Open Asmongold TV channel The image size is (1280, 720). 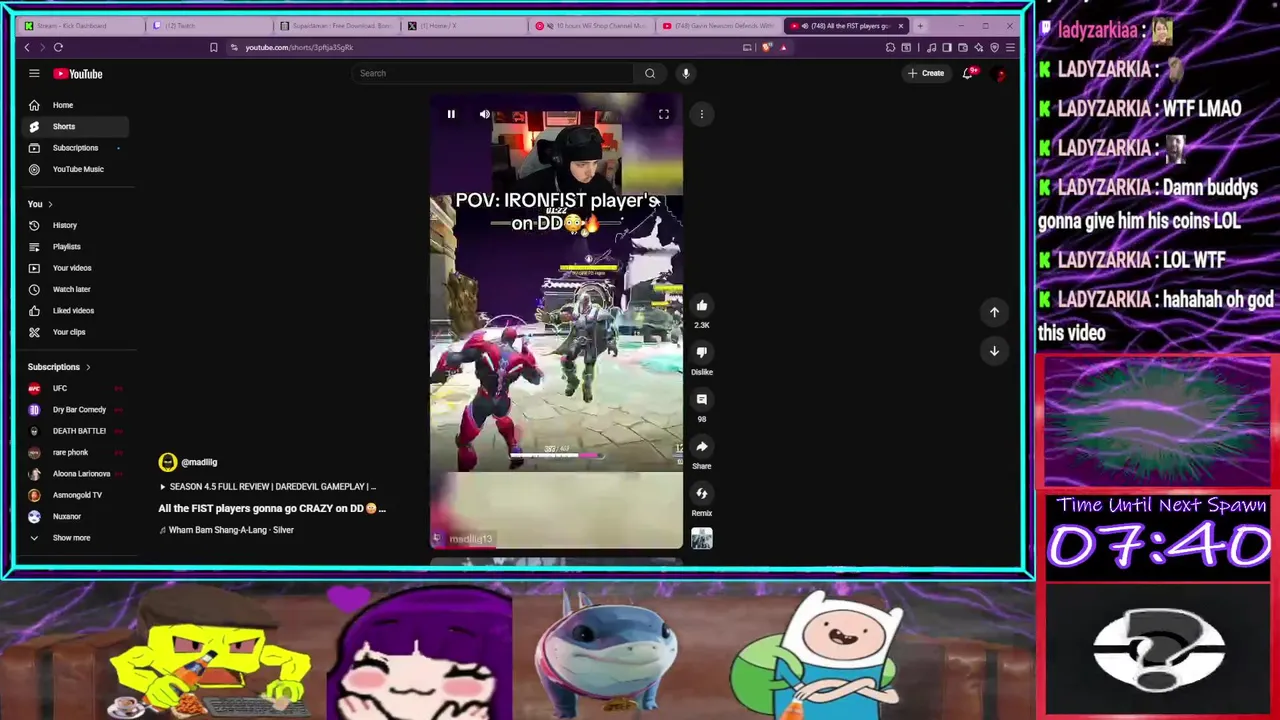coord(75,495)
